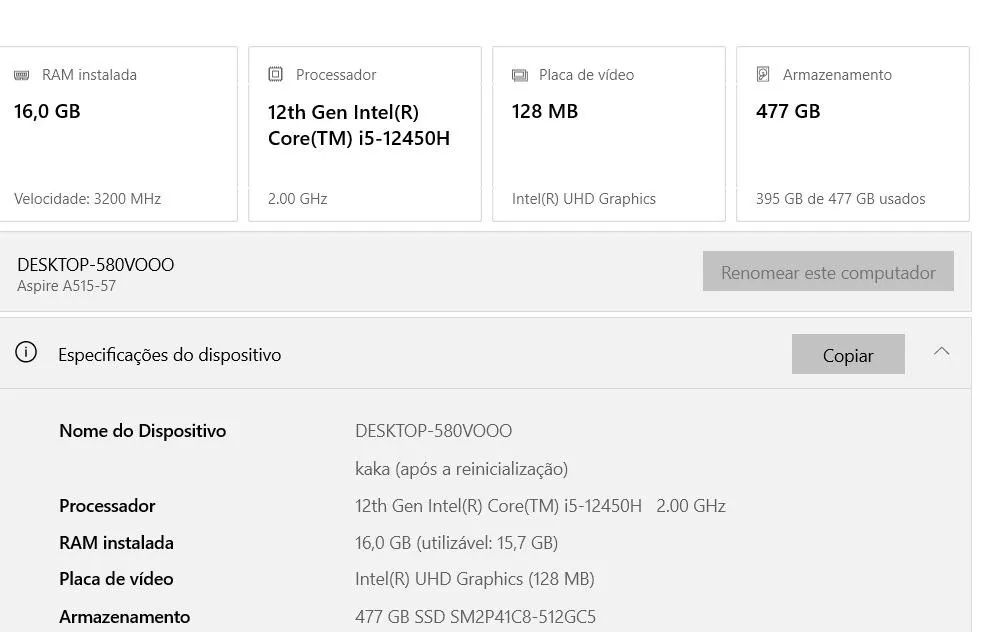Click 395 GB de 477 GB usados text
The height and width of the screenshot is (632, 987).
(x=840, y=199)
